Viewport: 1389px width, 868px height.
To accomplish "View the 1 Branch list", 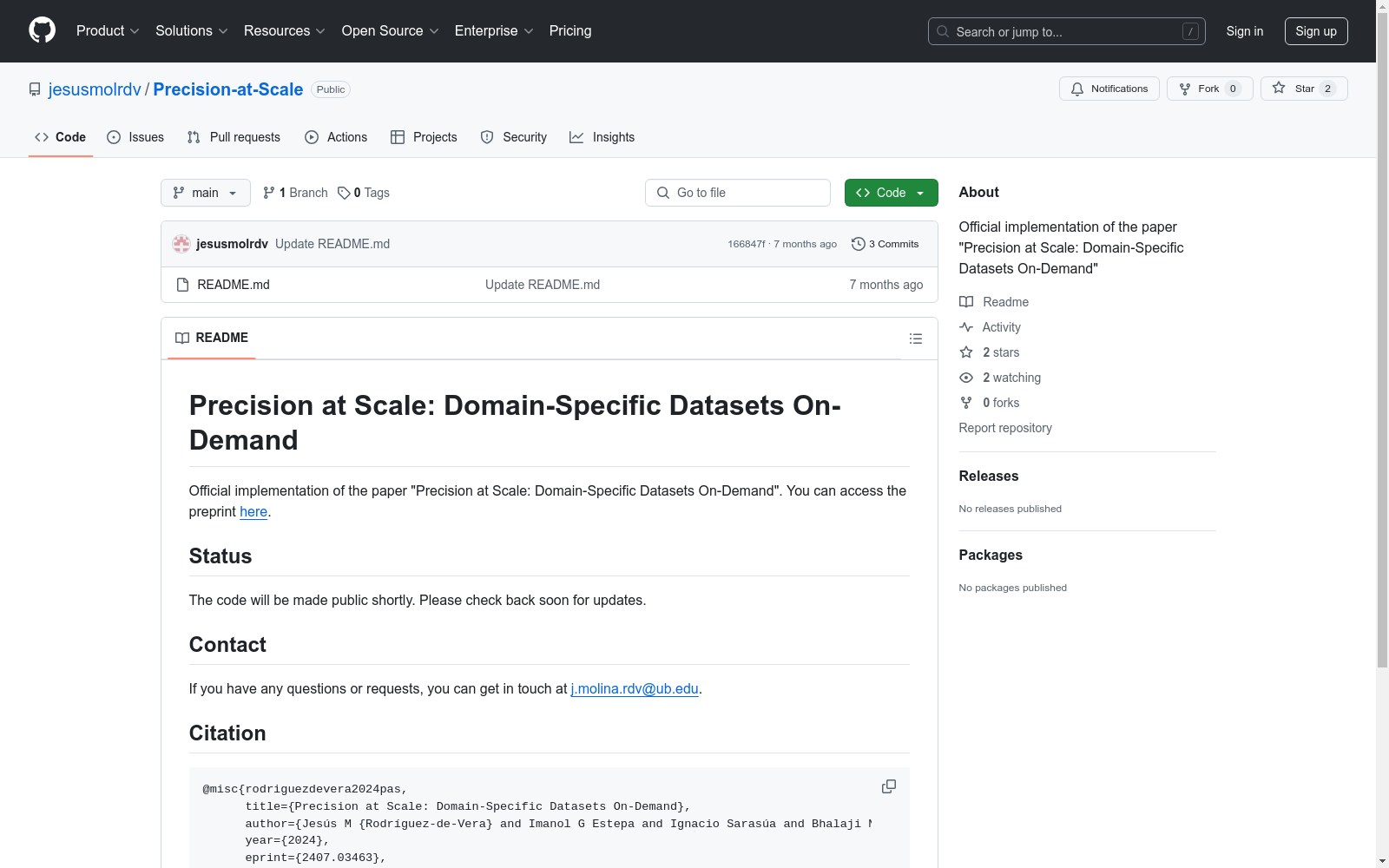I will [x=295, y=193].
